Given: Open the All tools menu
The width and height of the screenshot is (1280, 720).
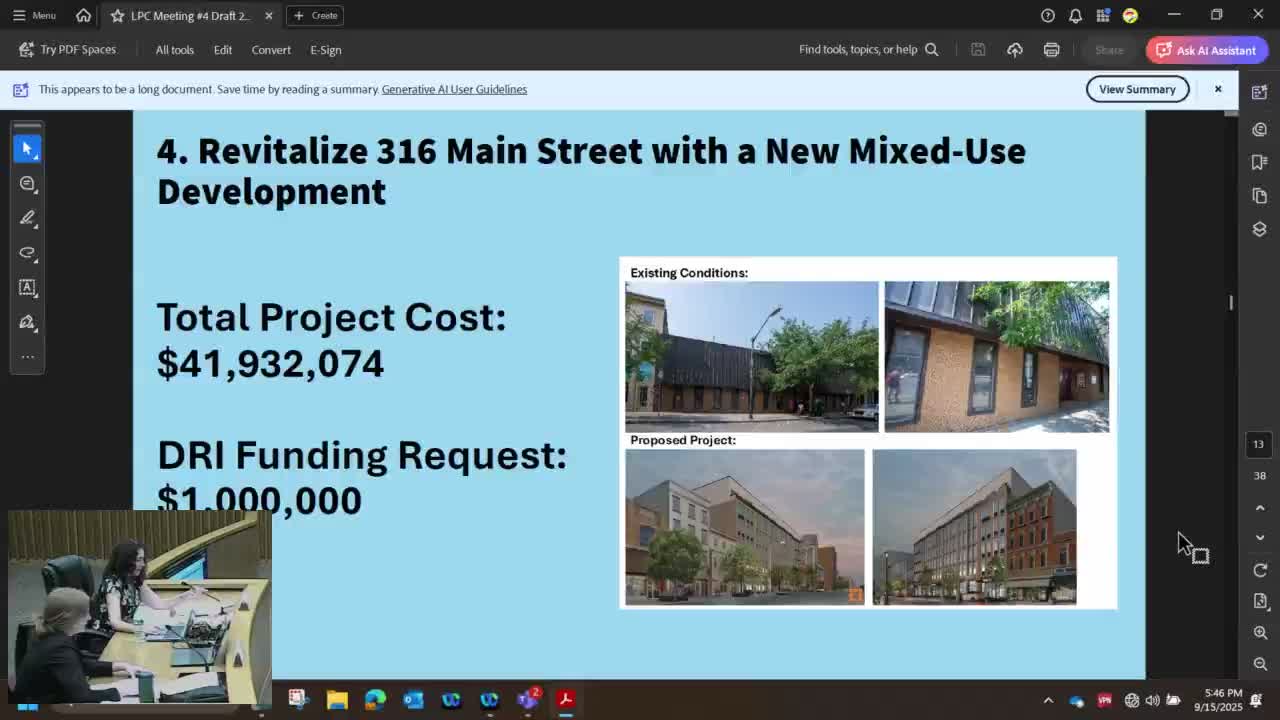Looking at the screenshot, I should (174, 50).
